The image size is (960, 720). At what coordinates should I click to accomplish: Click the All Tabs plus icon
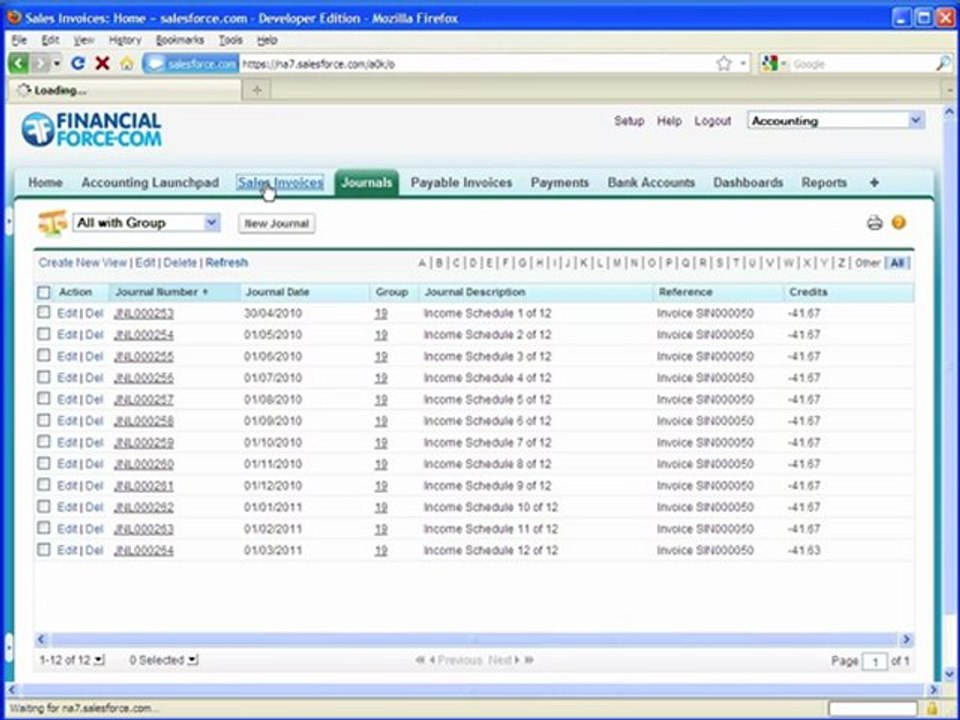coord(874,182)
